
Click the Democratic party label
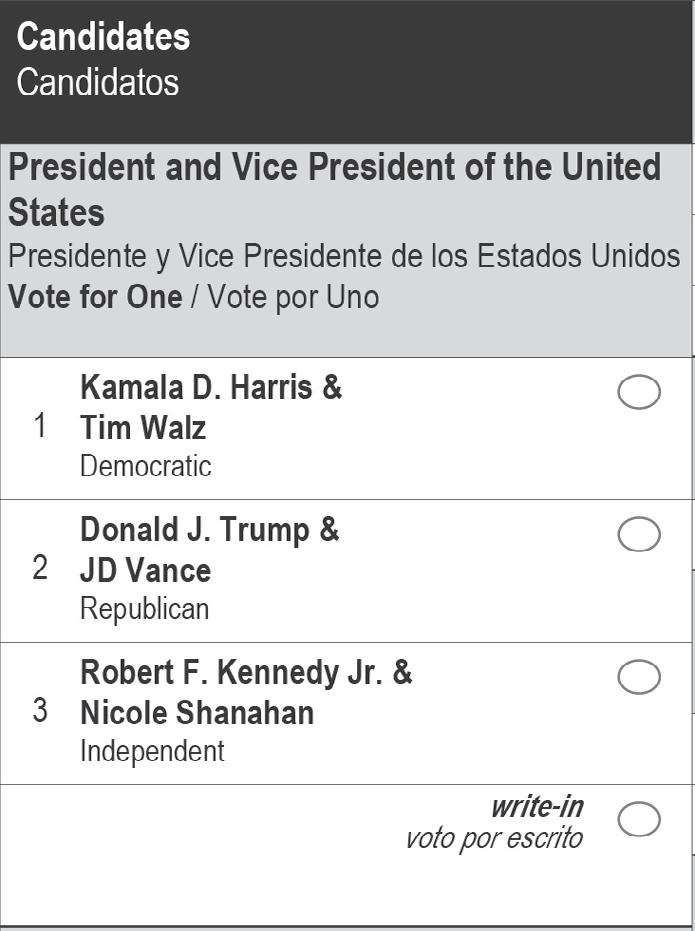pyautogui.click(x=146, y=466)
